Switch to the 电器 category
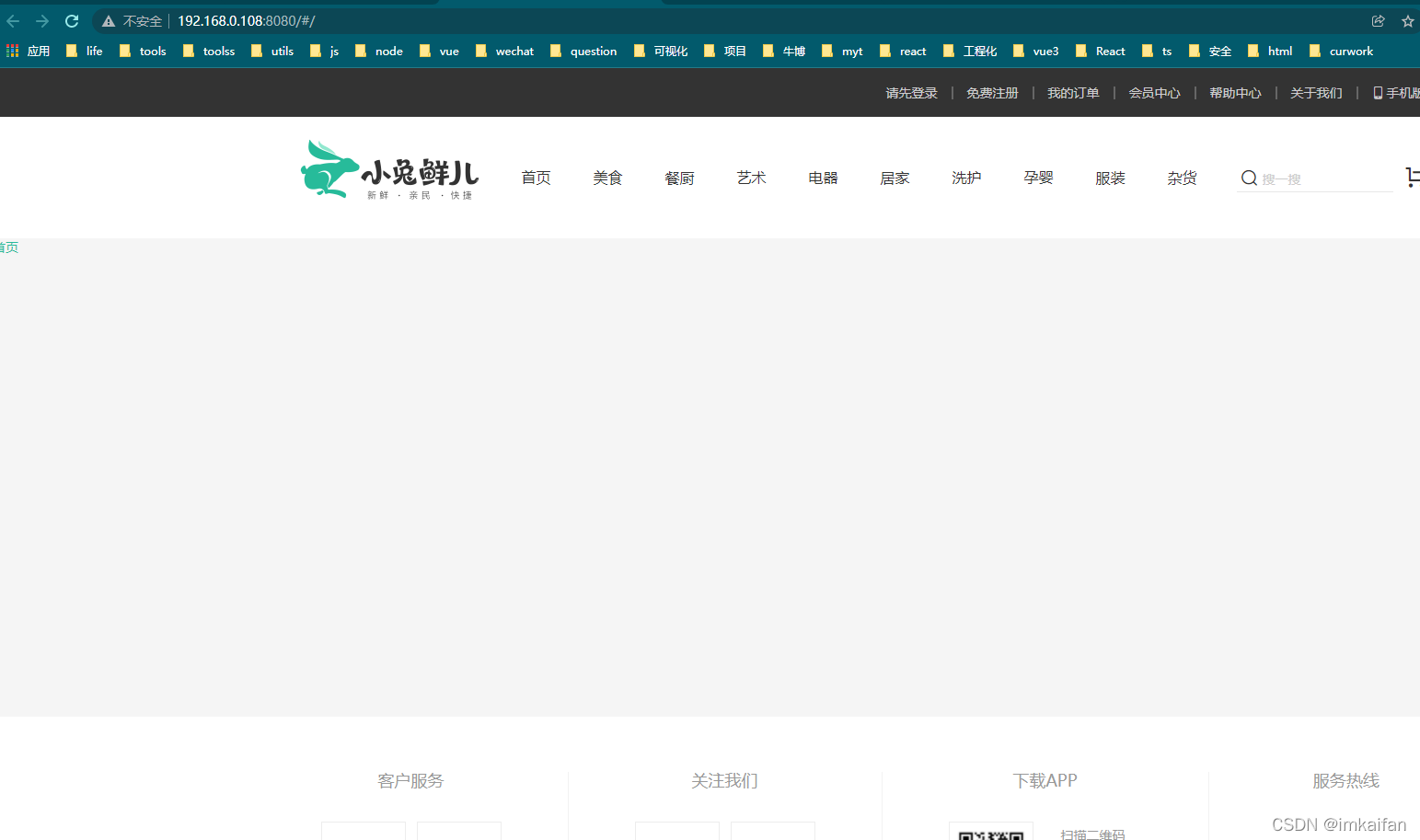 tap(822, 178)
